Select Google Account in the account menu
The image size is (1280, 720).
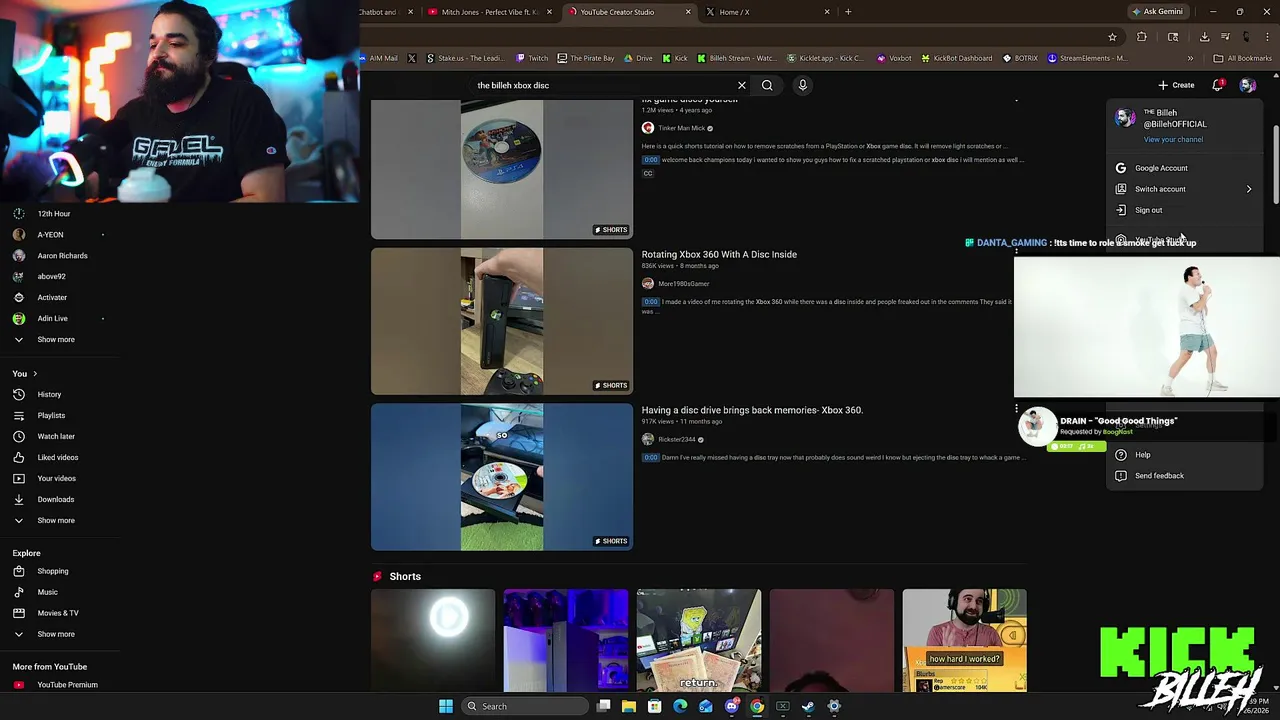(x=1184, y=168)
